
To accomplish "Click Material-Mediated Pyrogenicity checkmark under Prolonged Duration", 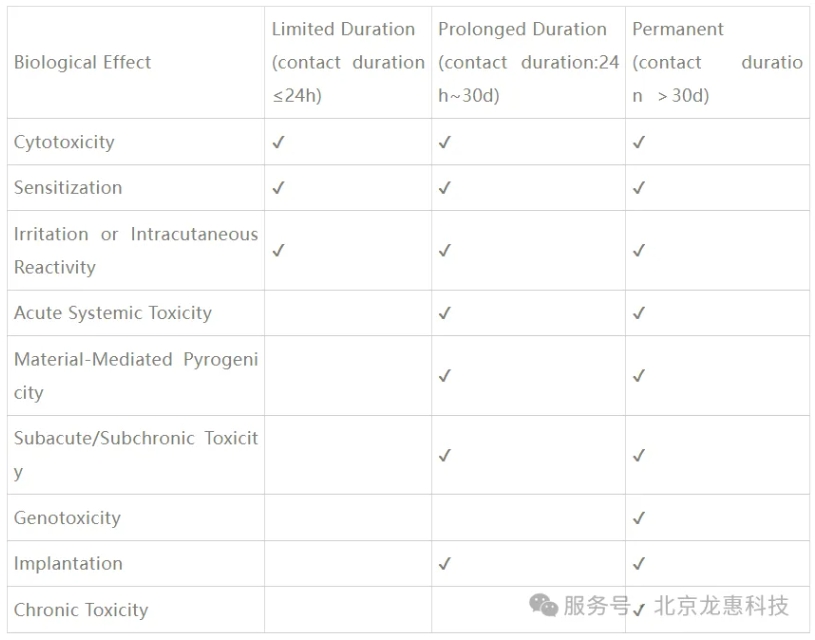I will [x=444, y=376].
